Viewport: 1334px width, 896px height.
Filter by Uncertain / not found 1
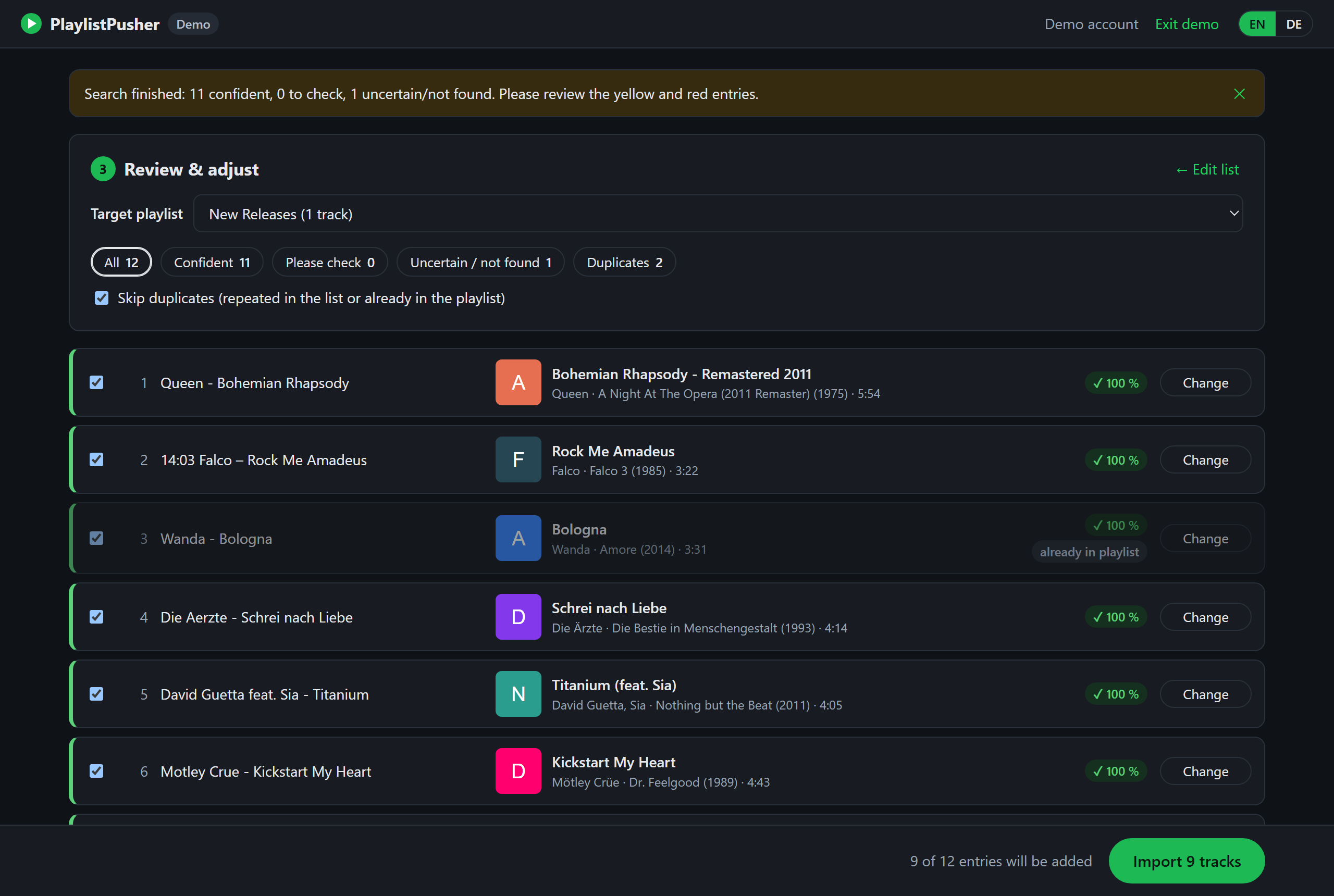(480, 262)
